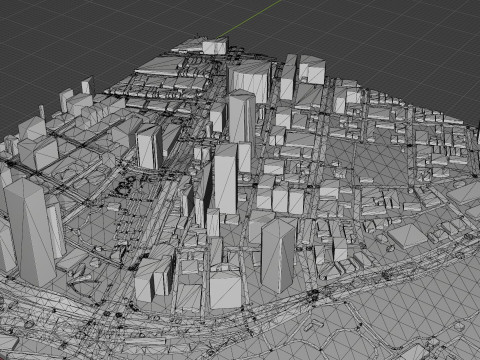
Task: Select the tallest tapered skyscraper in left foreground
Action: coord(30,233)
